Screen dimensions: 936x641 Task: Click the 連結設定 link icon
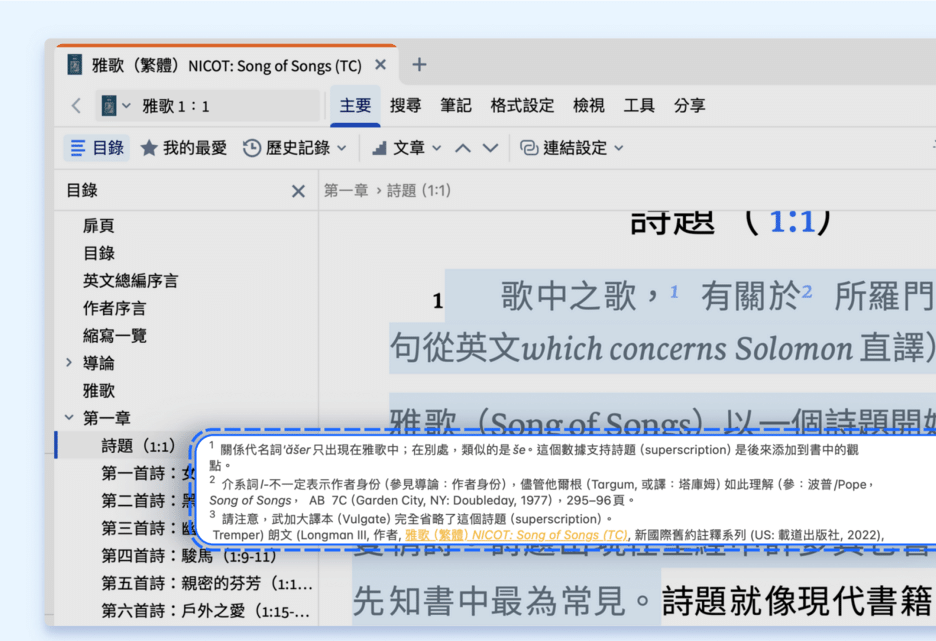coord(529,147)
